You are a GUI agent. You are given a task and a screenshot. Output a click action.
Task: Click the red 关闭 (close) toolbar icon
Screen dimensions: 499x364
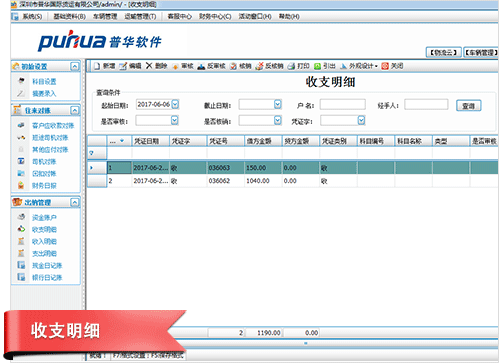tap(385, 66)
